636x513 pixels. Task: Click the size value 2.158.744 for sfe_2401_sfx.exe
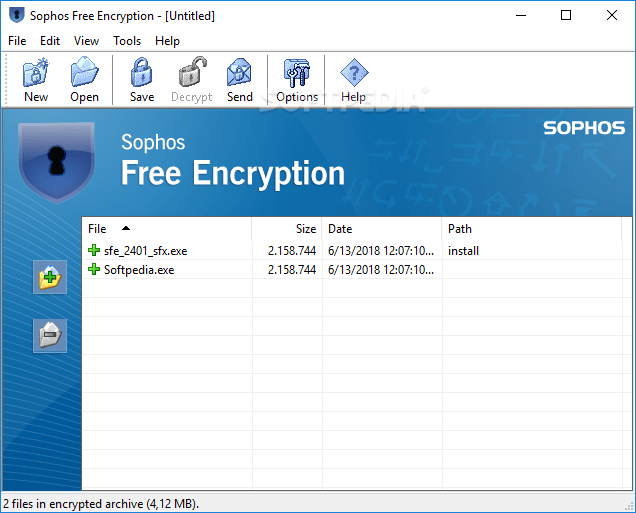pyautogui.click(x=292, y=251)
